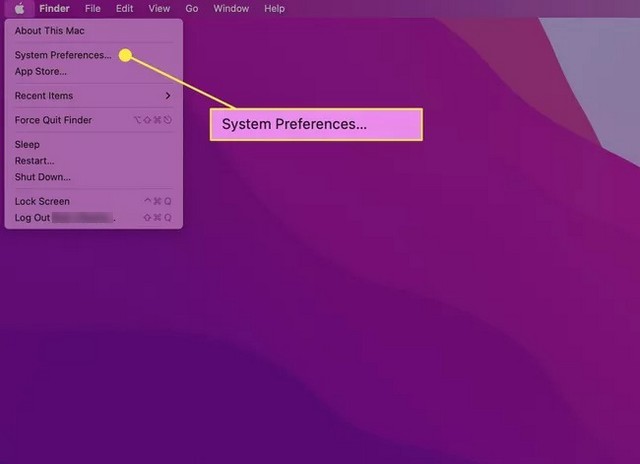Expand the Recent Items submenu arrow
Viewport: 640px width, 464px height.
pyautogui.click(x=167, y=96)
